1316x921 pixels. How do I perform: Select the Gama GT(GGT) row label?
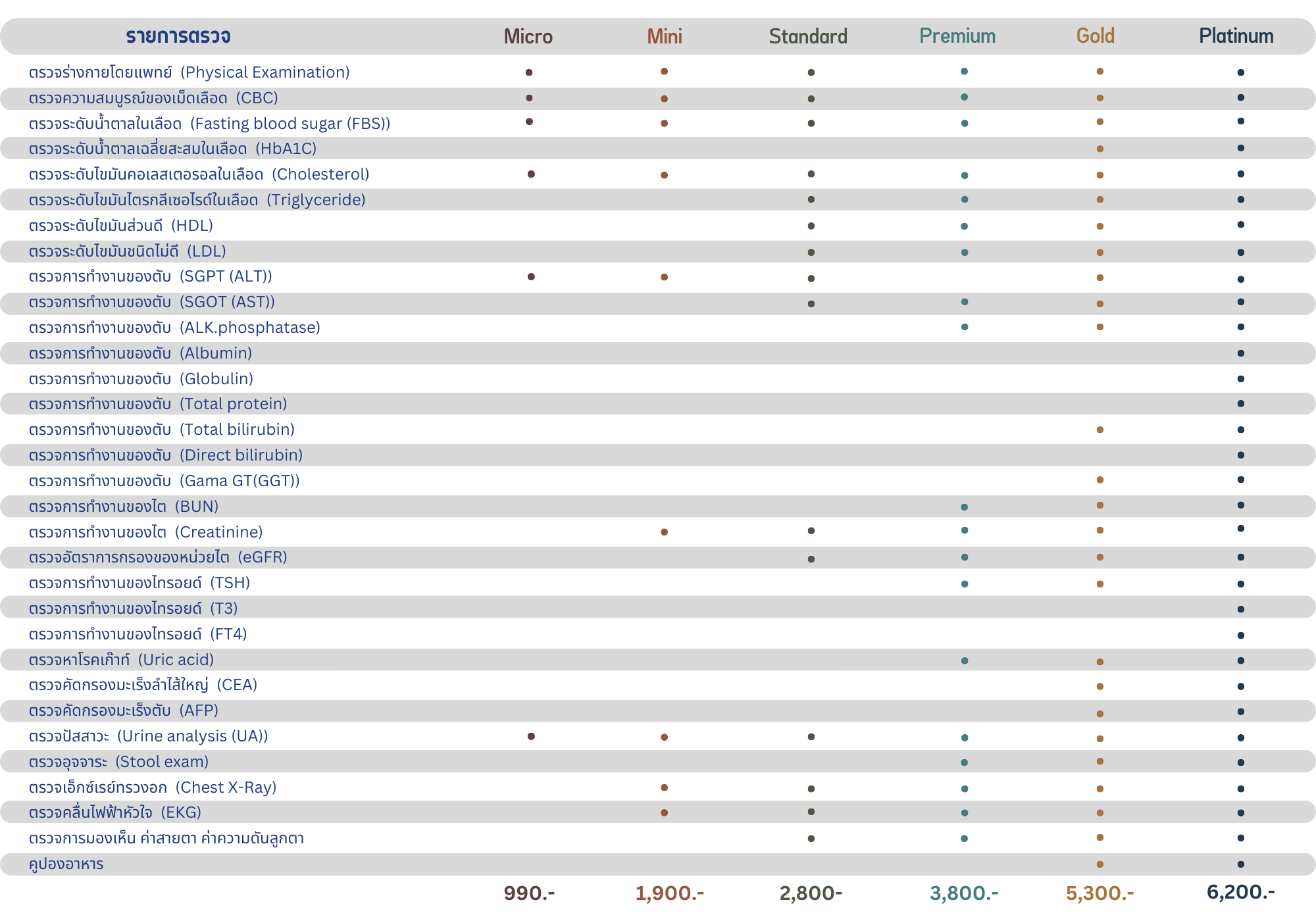pyautogui.click(x=164, y=481)
